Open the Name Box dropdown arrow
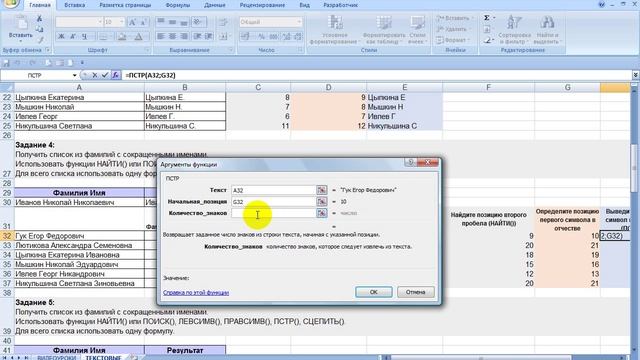This screenshot has height=360, width=640. [74, 76]
